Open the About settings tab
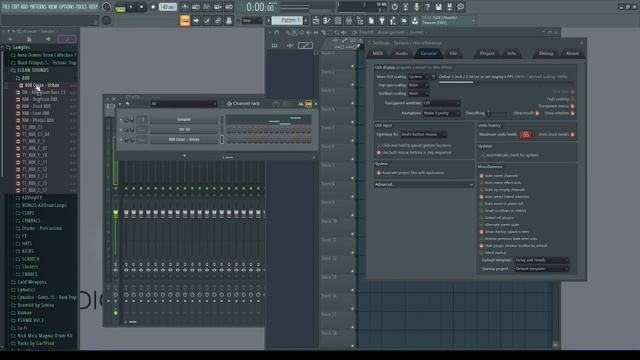 click(x=572, y=53)
